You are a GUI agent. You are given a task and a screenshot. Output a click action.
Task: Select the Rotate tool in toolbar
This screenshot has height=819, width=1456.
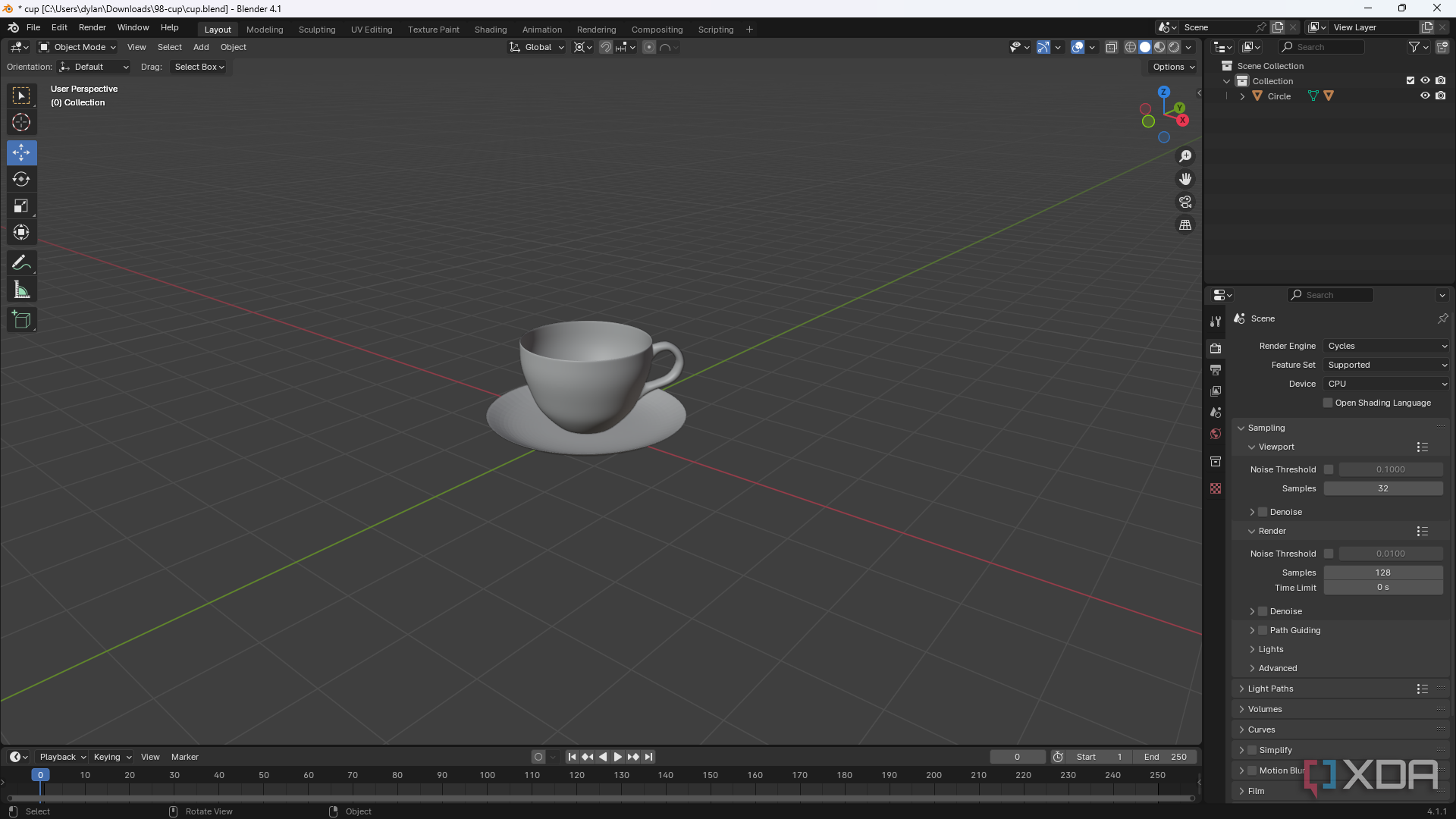click(x=22, y=178)
